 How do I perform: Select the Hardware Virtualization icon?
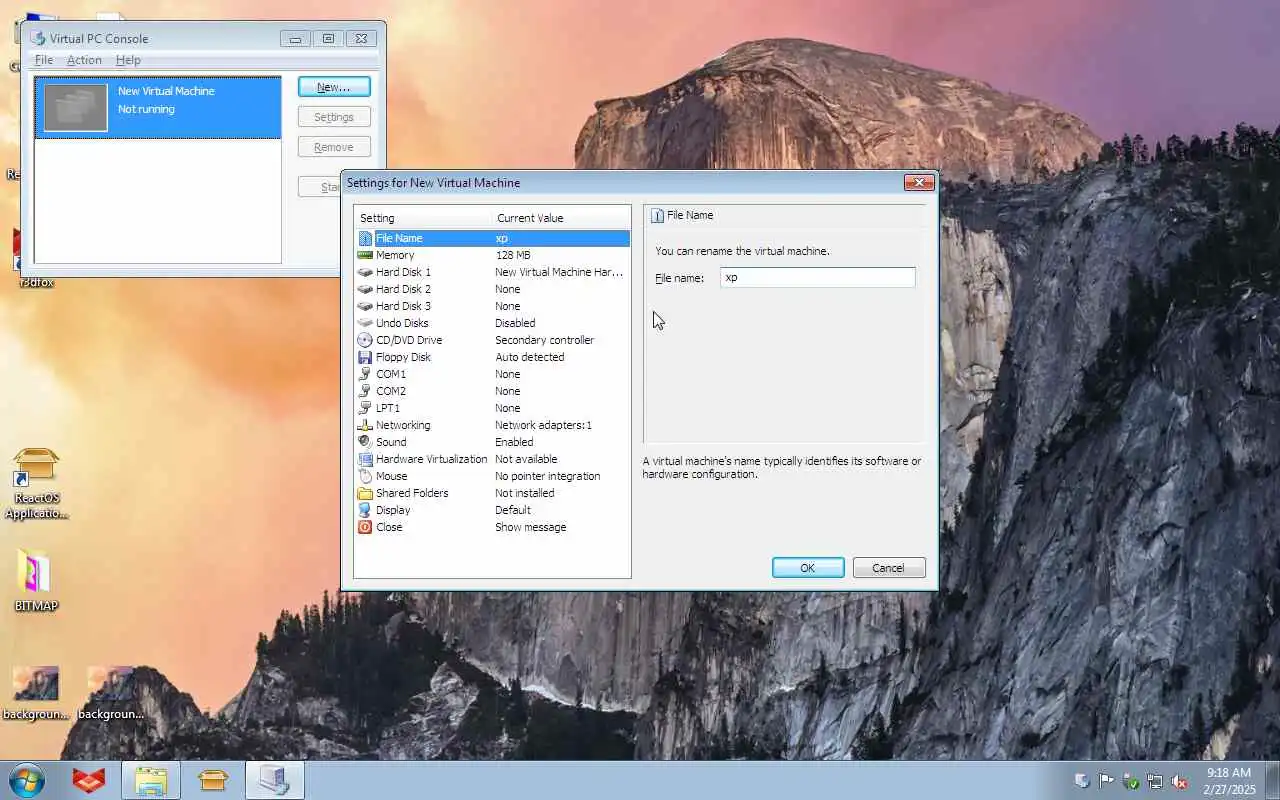pyautogui.click(x=365, y=459)
